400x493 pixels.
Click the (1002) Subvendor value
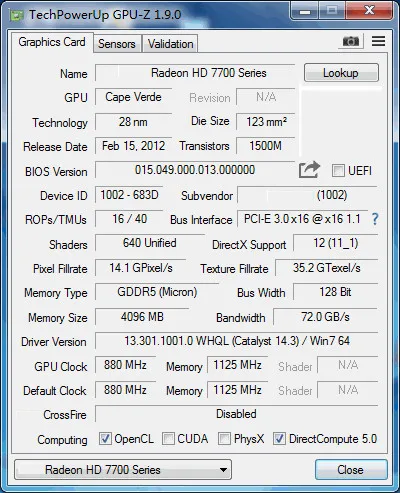[307, 195]
